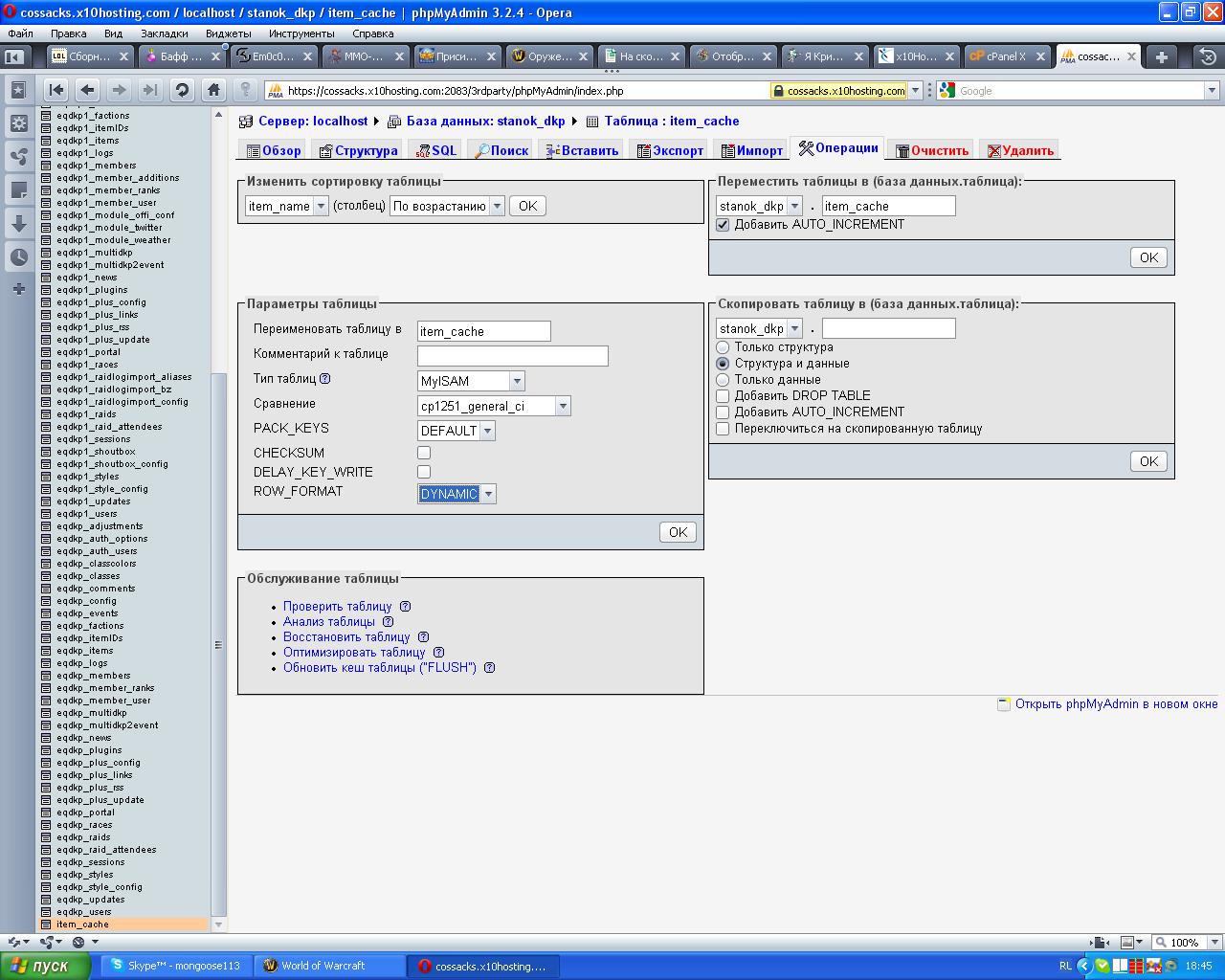Open the По возрастанию order dropdown

[x=447, y=206]
